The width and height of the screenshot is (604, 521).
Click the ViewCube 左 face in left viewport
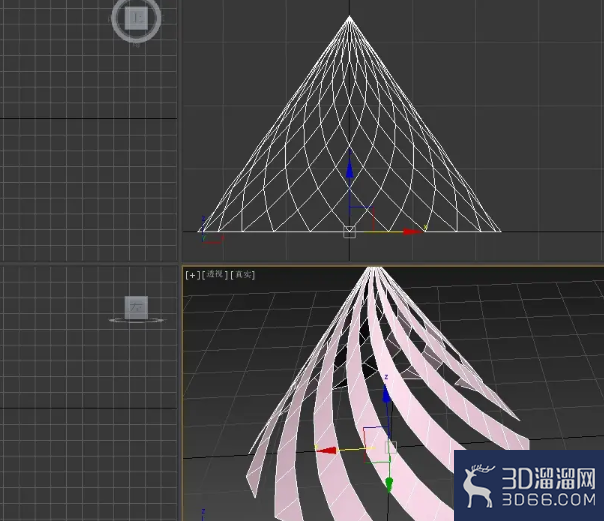[x=136, y=307]
